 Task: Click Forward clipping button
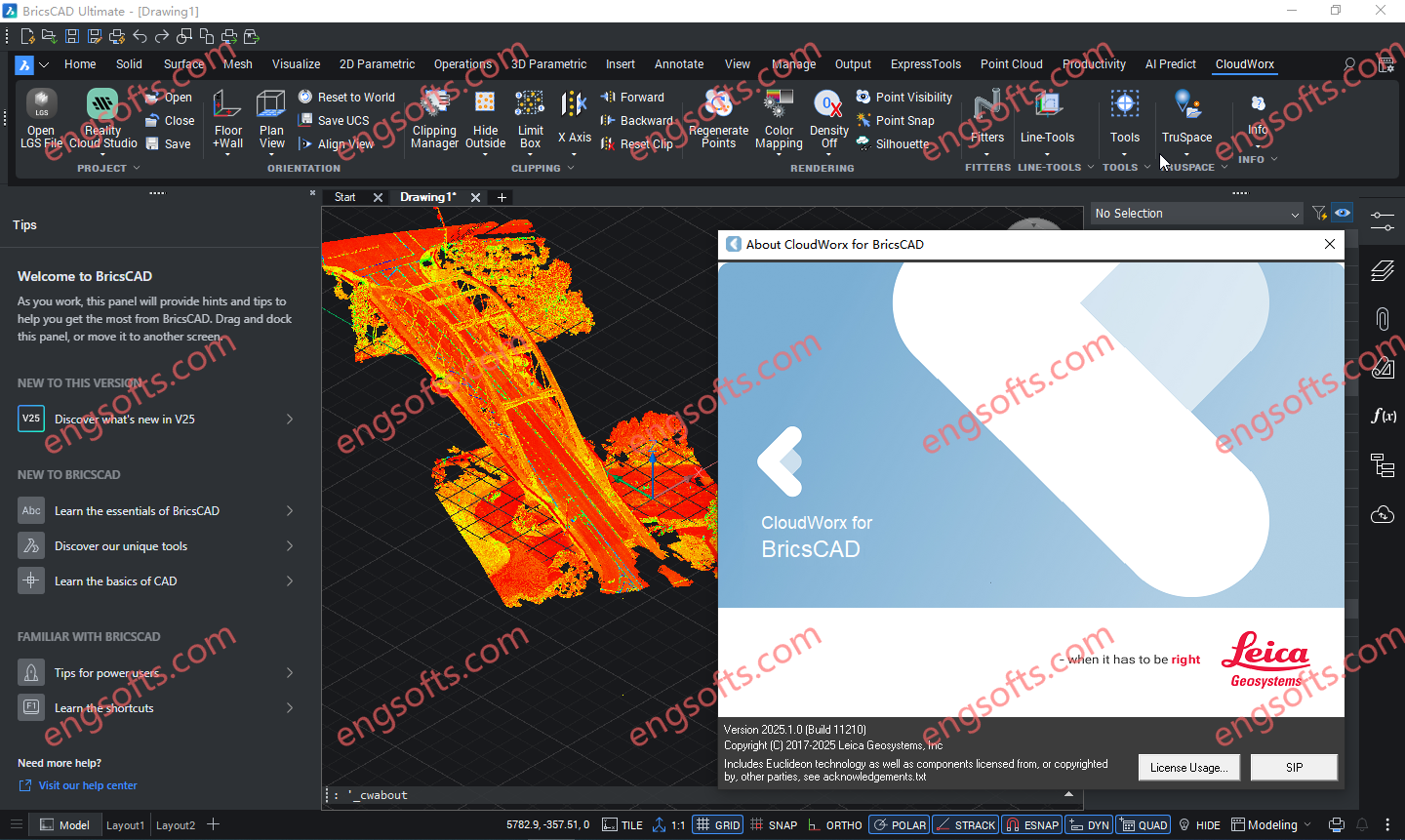tap(632, 98)
